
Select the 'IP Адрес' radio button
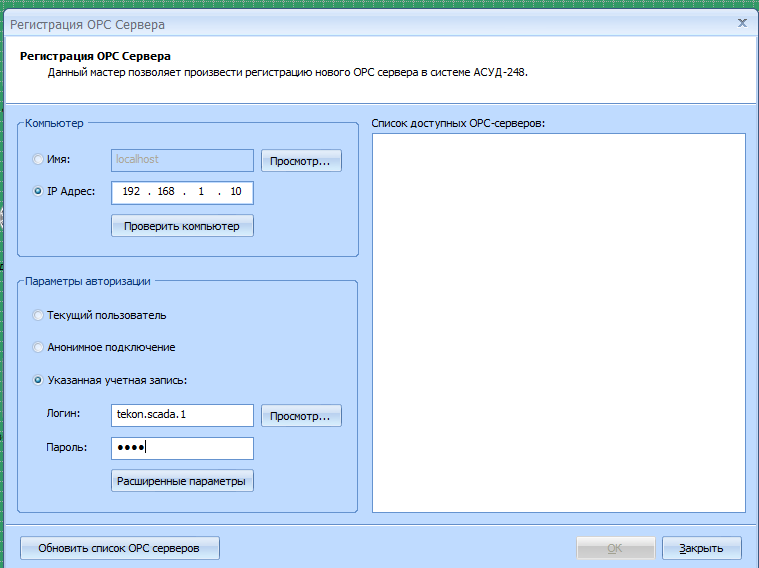(39, 191)
